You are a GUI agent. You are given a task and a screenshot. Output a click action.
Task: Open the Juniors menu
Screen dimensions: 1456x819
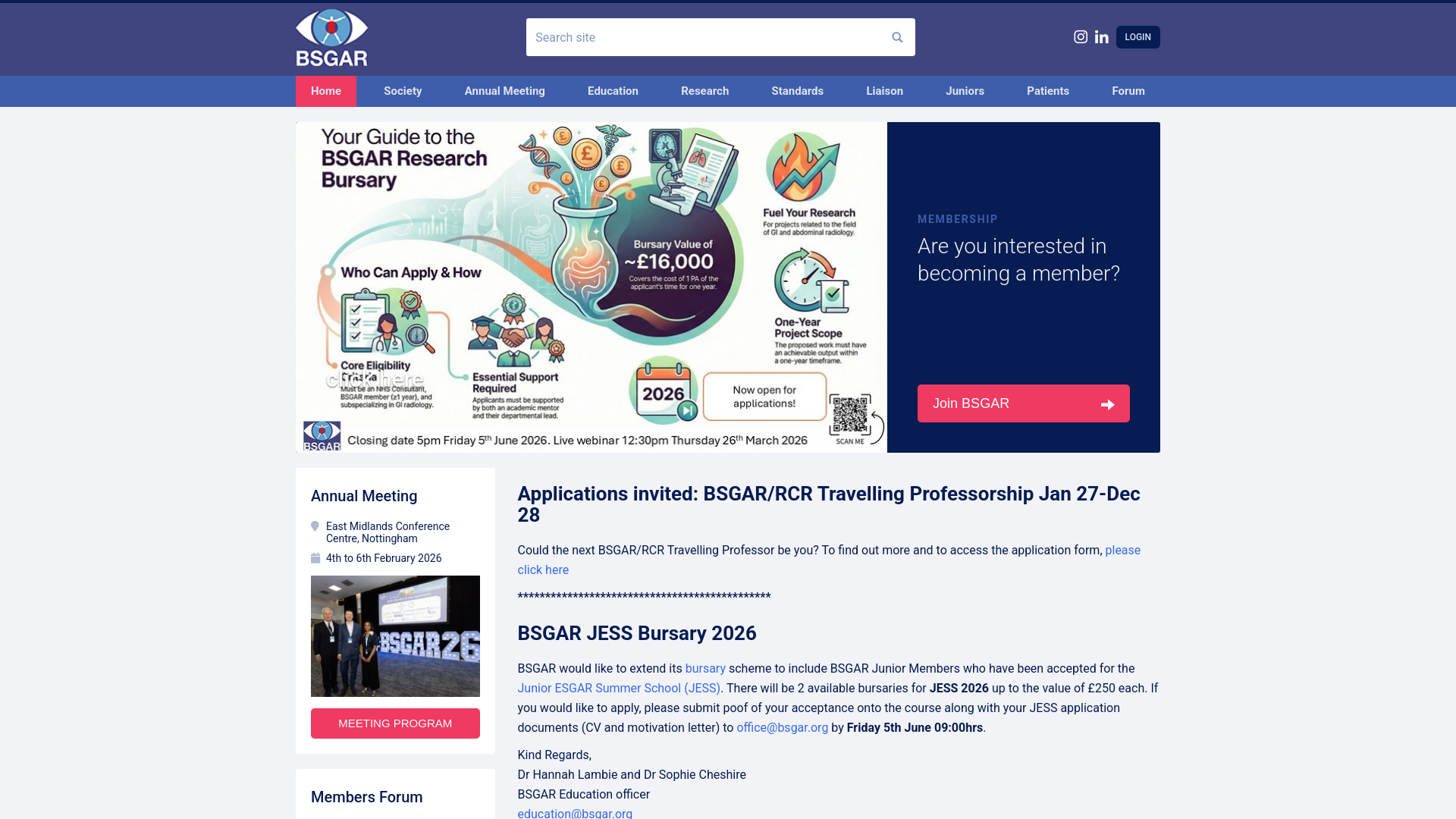coord(965,91)
